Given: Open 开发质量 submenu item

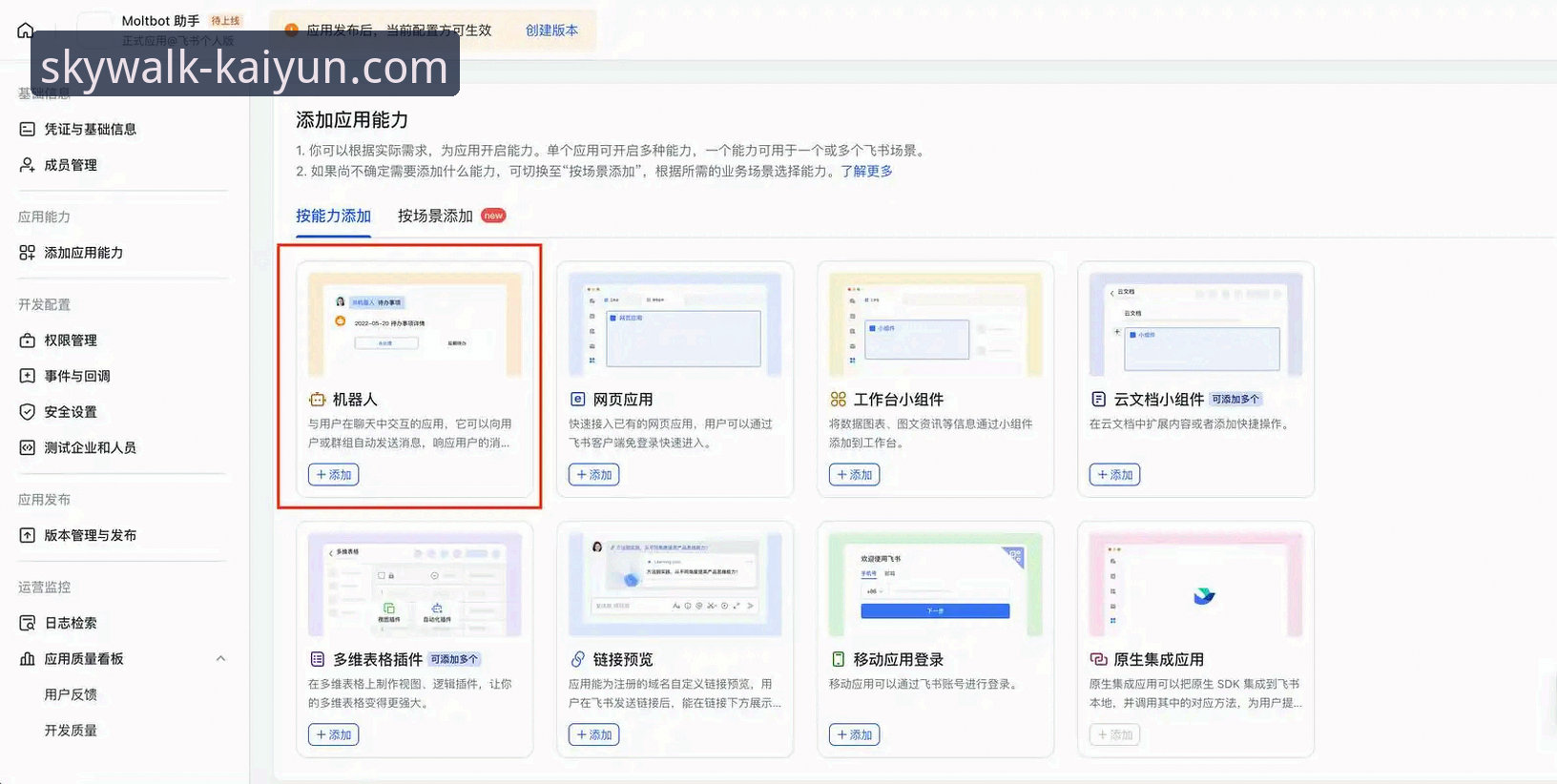Looking at the screenshot, I should [x=71, y=731].
